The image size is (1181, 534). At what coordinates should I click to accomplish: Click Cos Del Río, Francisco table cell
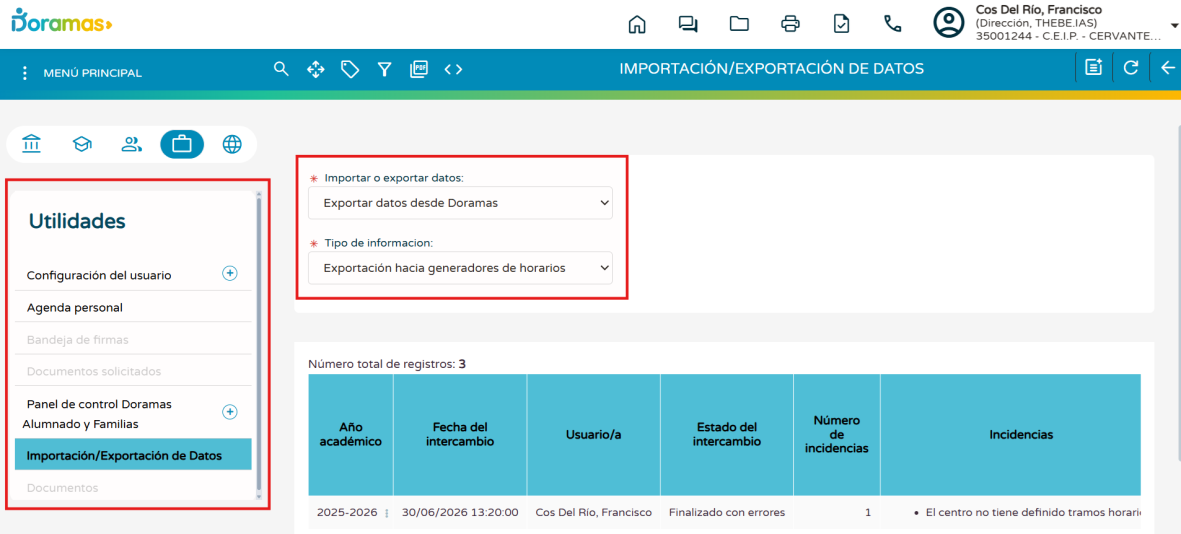pyautogui.click(x=594, y=512)
